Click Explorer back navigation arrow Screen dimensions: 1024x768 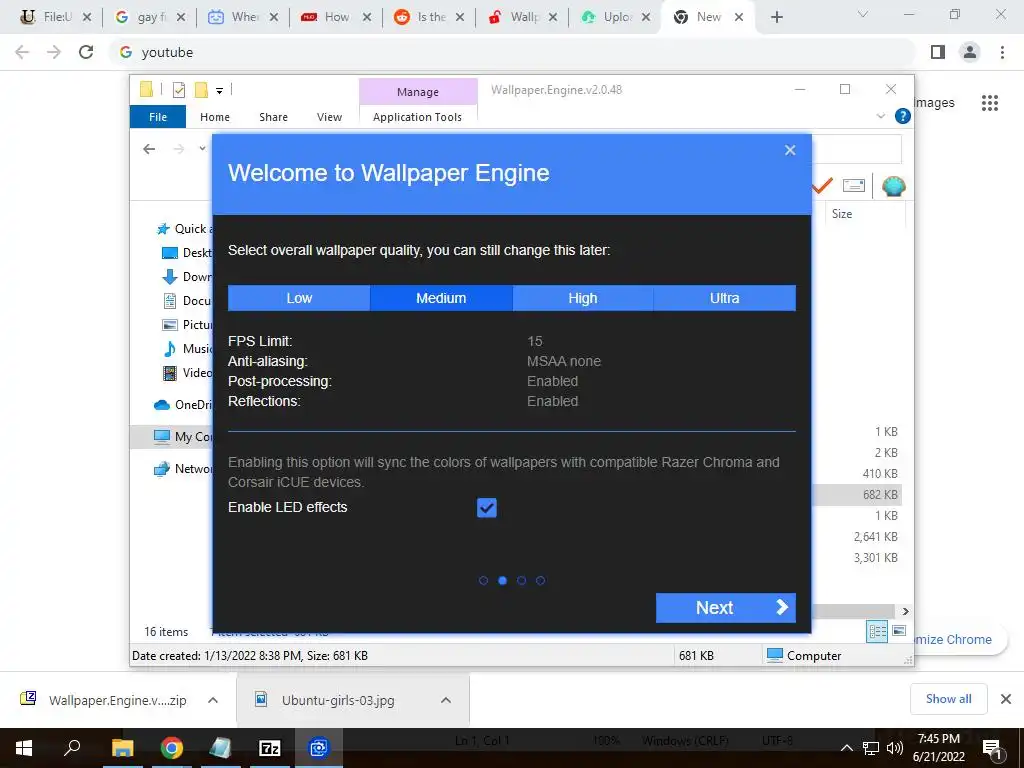[x=149, y=149]
